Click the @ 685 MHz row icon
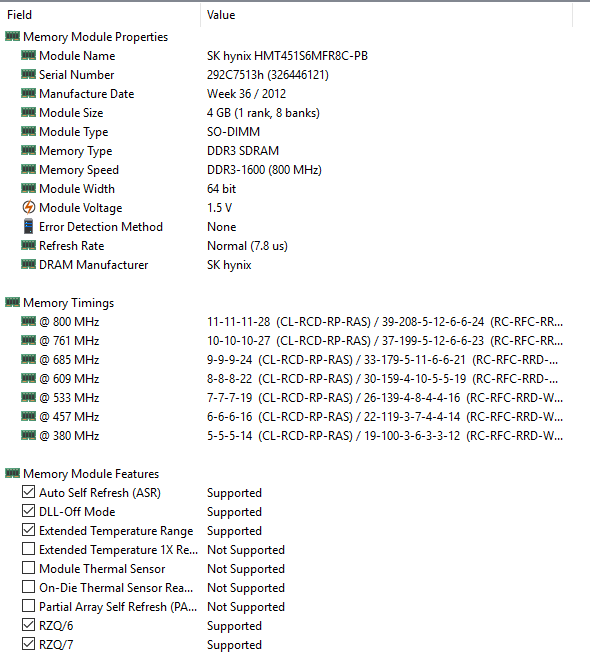Screen dimensions: 590x652 (x=28, y=359)
